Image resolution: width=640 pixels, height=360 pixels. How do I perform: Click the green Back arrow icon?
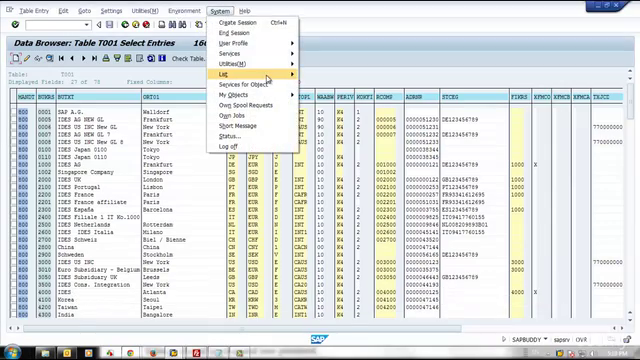tap(125, 24)
